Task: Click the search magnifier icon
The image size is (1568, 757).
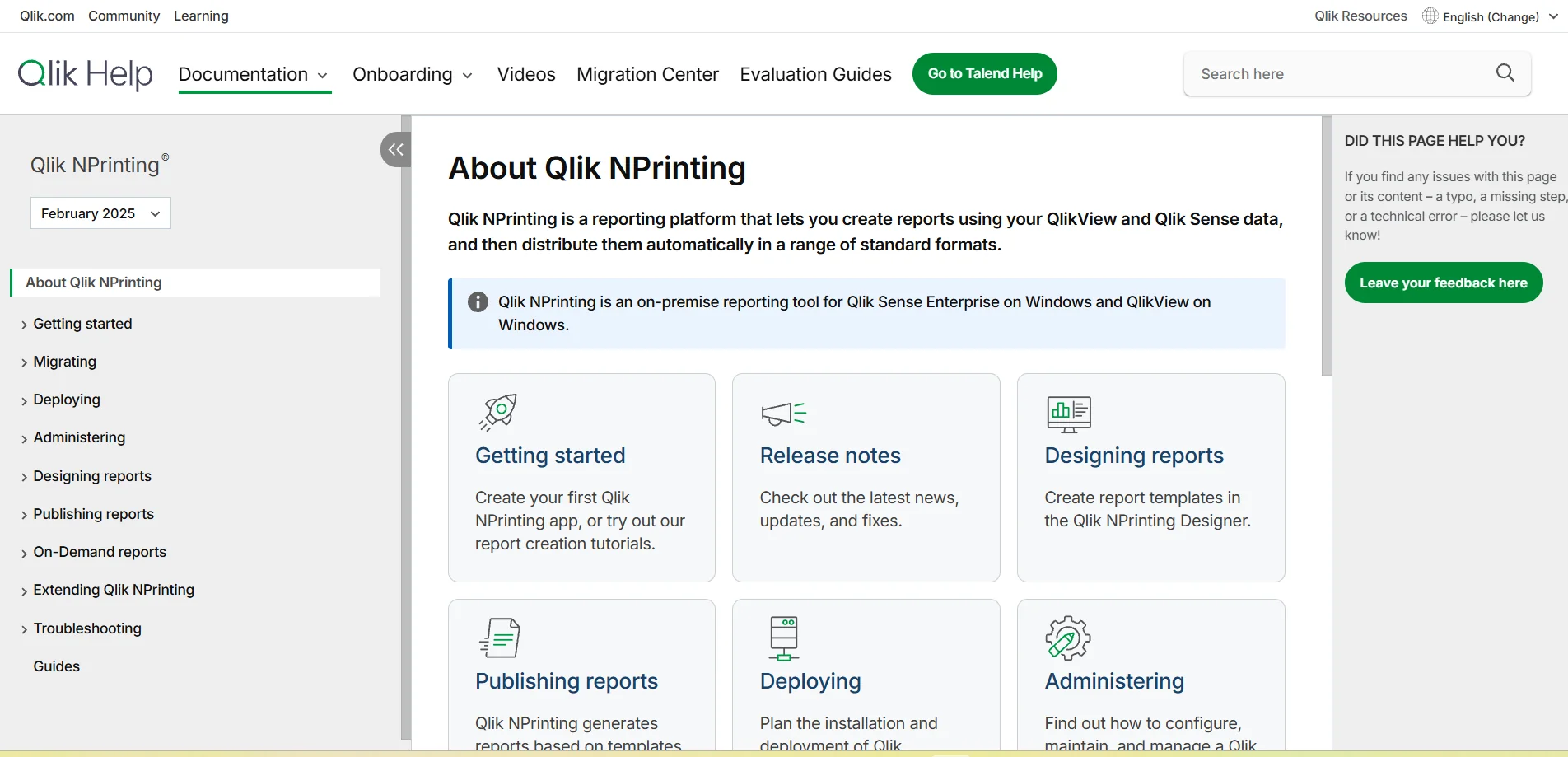Action: pyautogui.click(x=1505, y=73)
